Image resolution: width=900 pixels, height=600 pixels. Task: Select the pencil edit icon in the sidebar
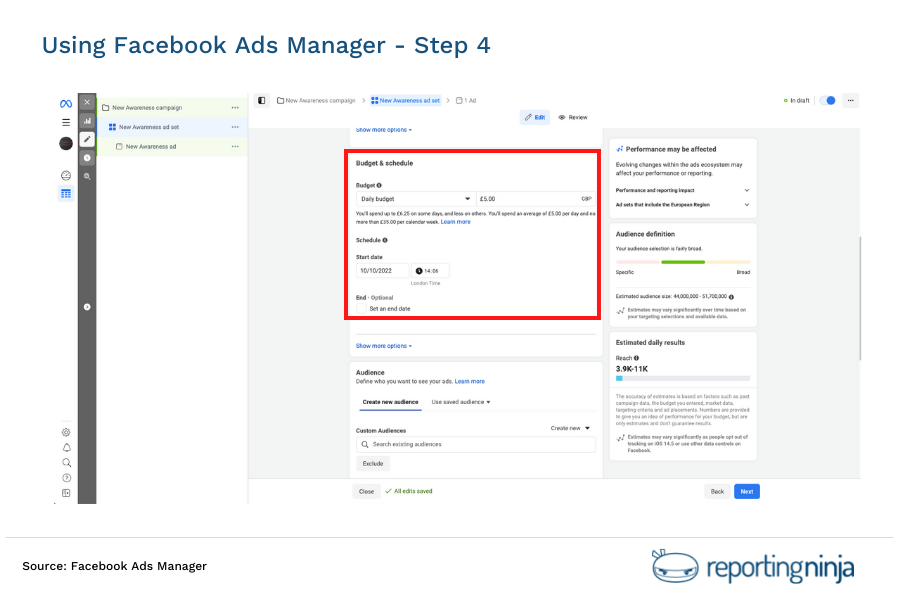click(87, 137)
